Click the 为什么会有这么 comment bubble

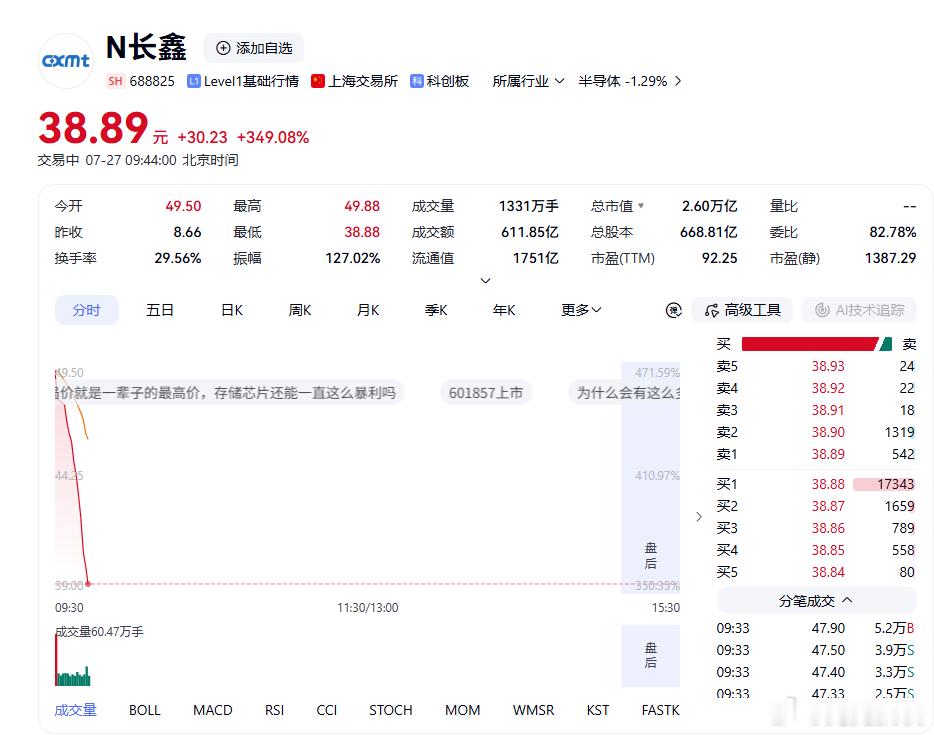(x=625, y=393)
